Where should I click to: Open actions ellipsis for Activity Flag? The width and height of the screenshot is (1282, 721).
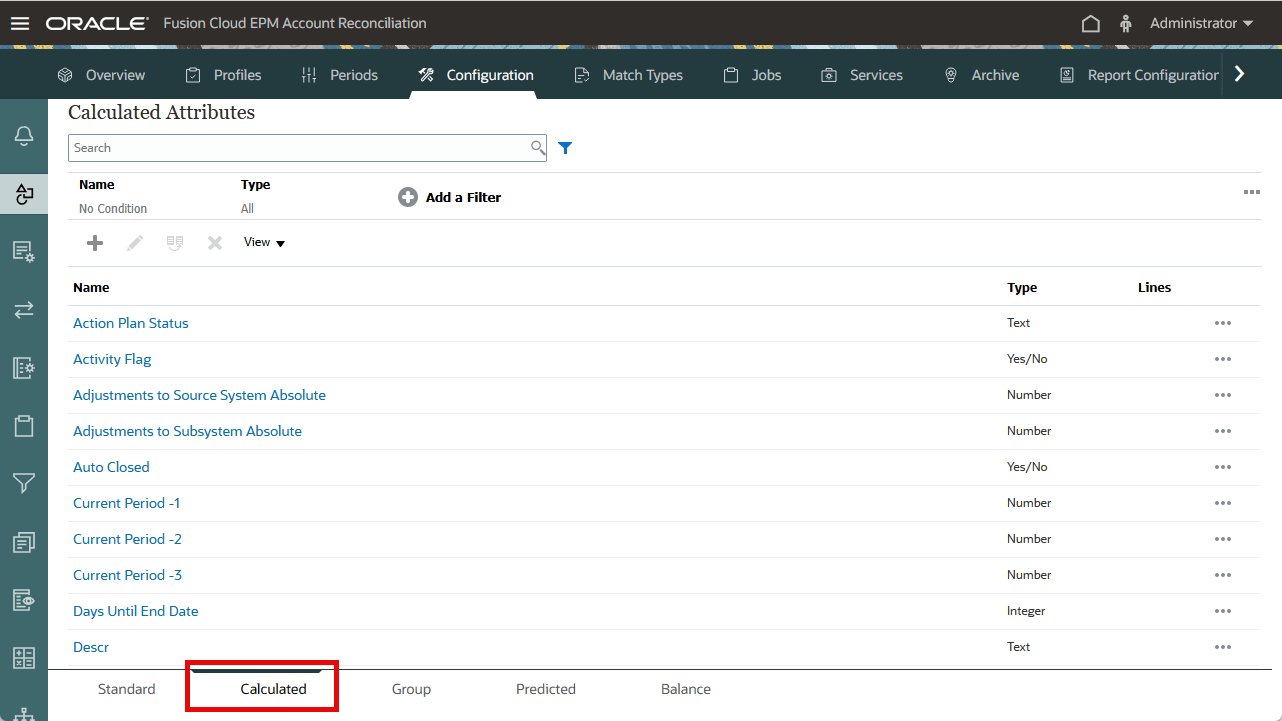[1222, 359]
